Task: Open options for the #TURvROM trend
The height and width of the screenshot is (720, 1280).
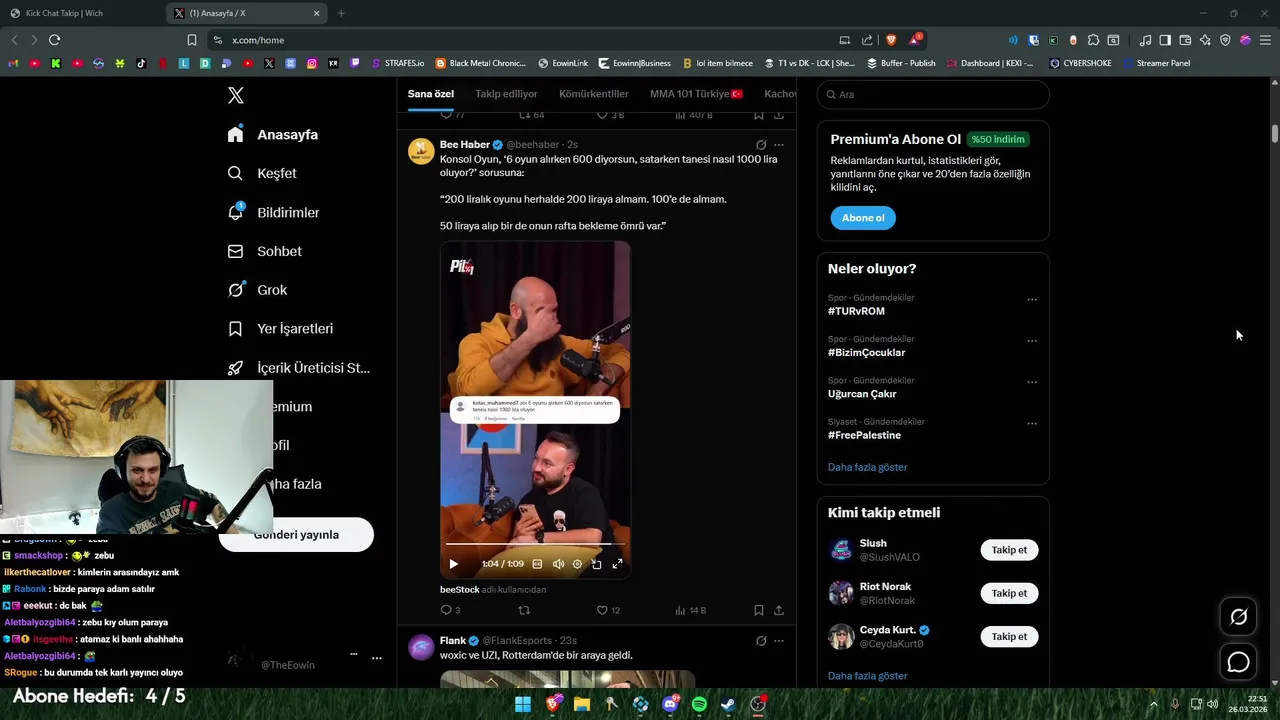Action: [1032, 300]
